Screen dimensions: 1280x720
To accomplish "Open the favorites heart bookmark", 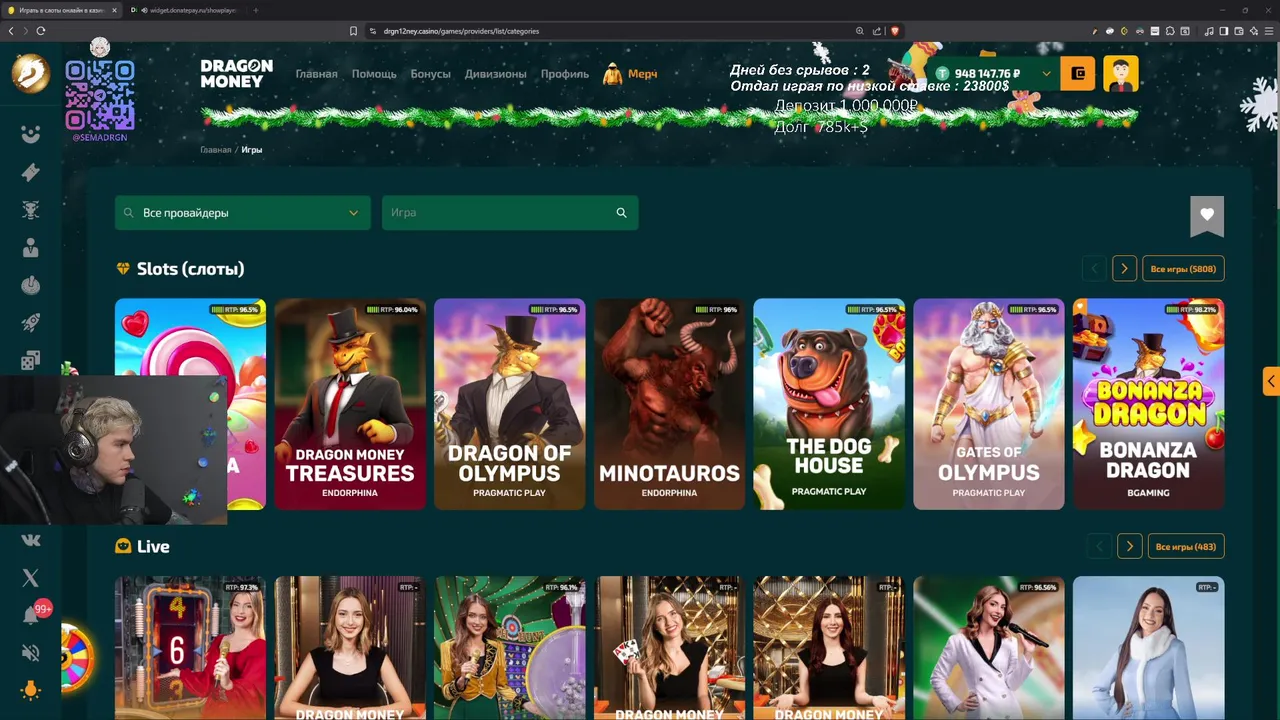I will [1207, 215].
